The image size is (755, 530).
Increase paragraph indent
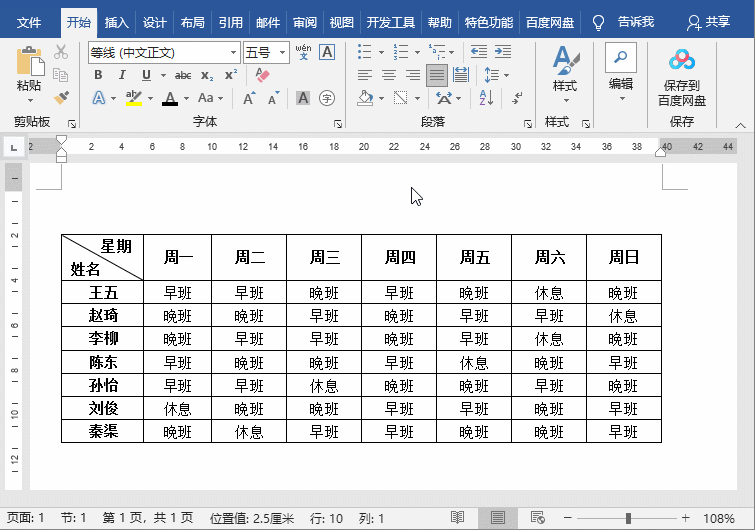[x=503, y=52]
